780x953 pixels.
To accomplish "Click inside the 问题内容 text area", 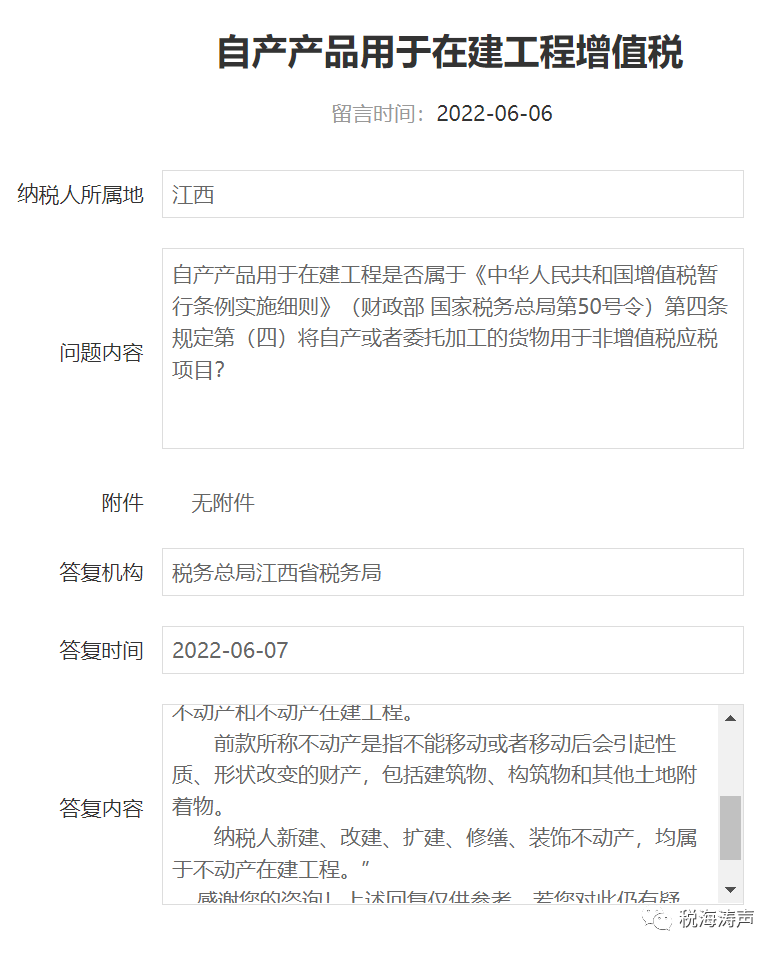I will pos(452,348).
